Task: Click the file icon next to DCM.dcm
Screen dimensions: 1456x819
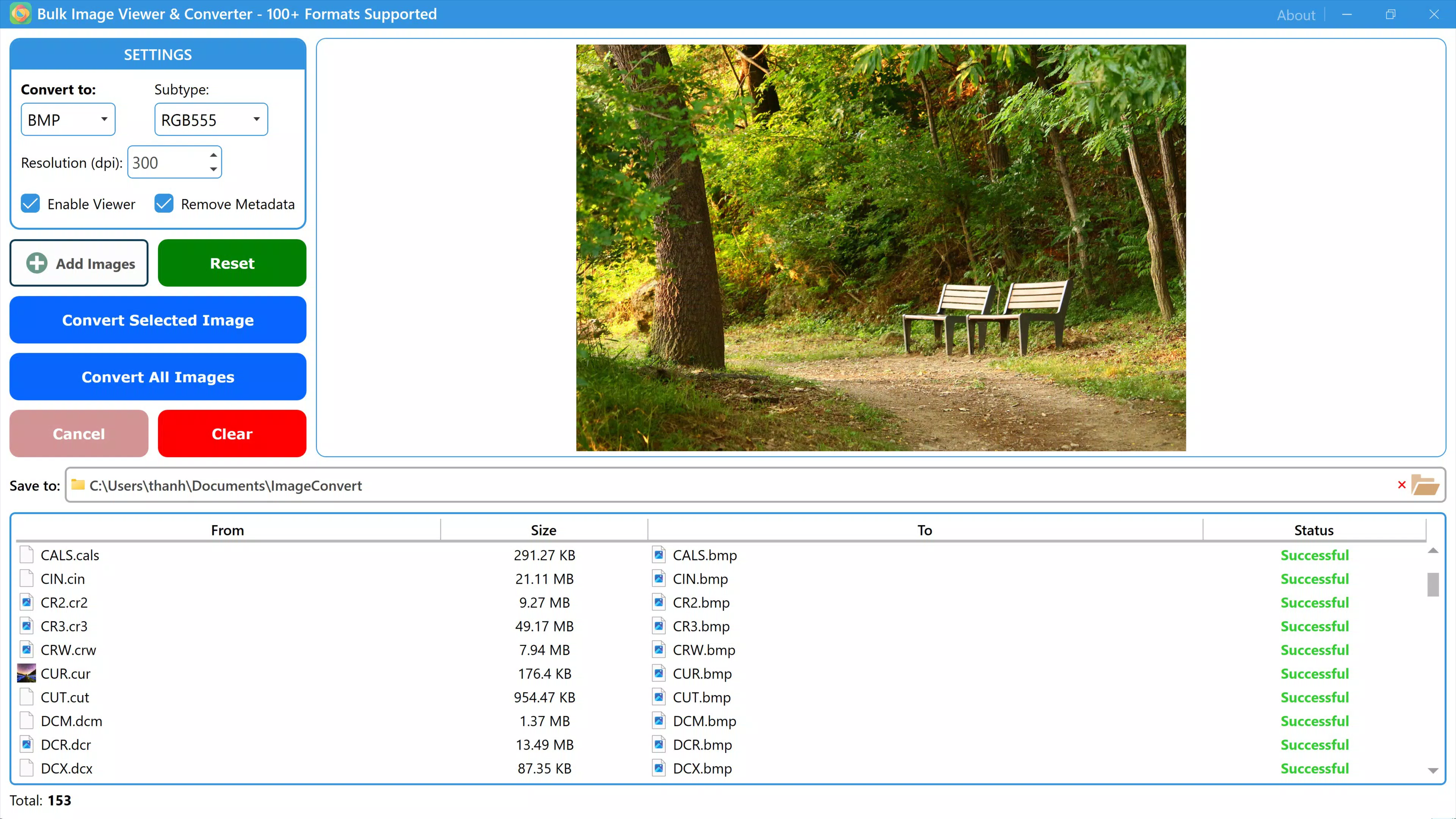Action: (27, 721)
